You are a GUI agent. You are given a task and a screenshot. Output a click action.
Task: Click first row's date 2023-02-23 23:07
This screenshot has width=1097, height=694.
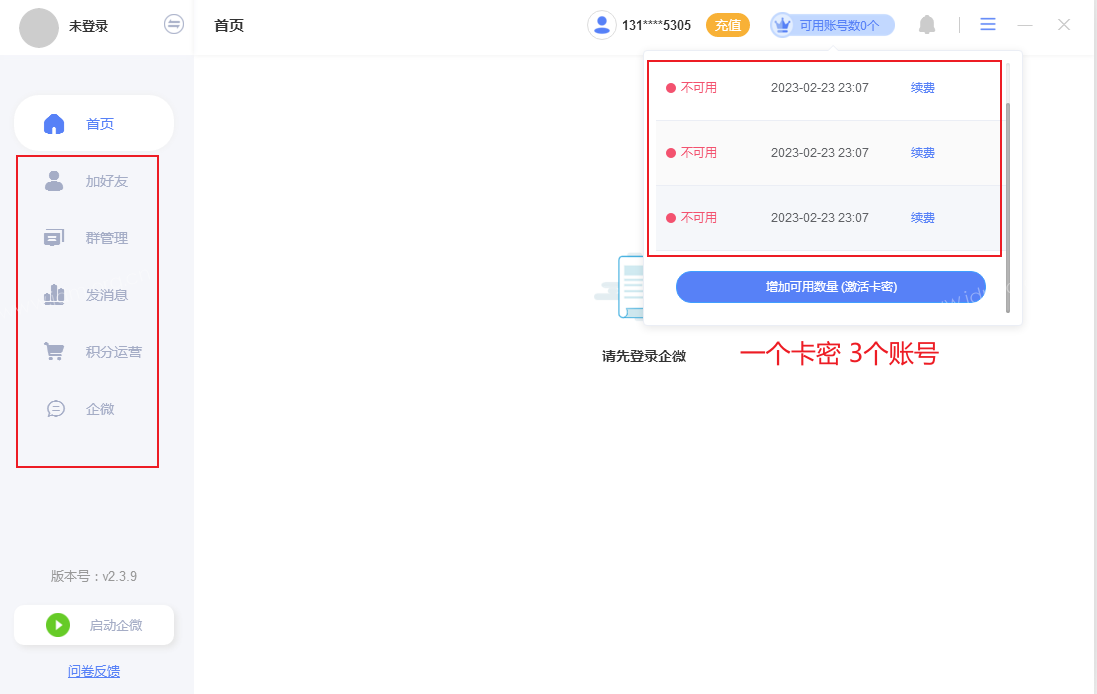[x=820, y=87]
